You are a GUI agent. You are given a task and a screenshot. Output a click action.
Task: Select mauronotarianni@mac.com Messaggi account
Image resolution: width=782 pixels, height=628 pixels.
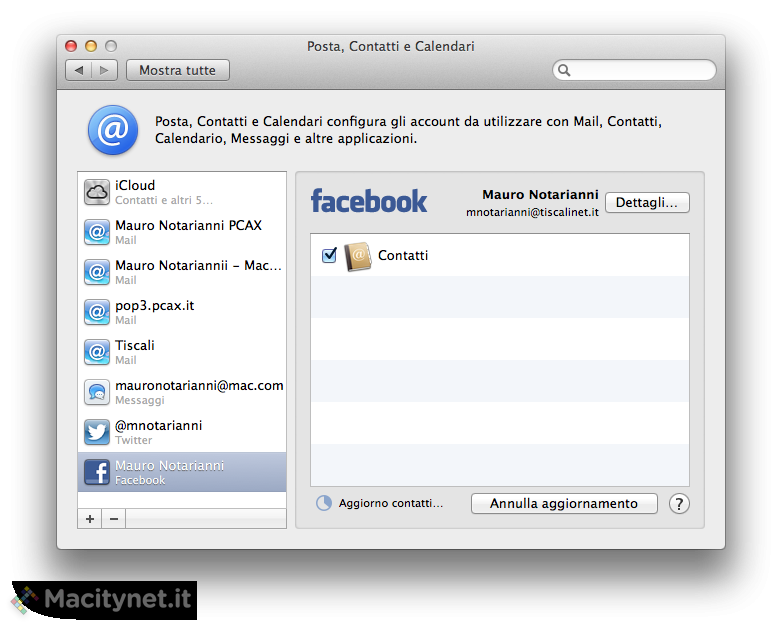(182, 392)
